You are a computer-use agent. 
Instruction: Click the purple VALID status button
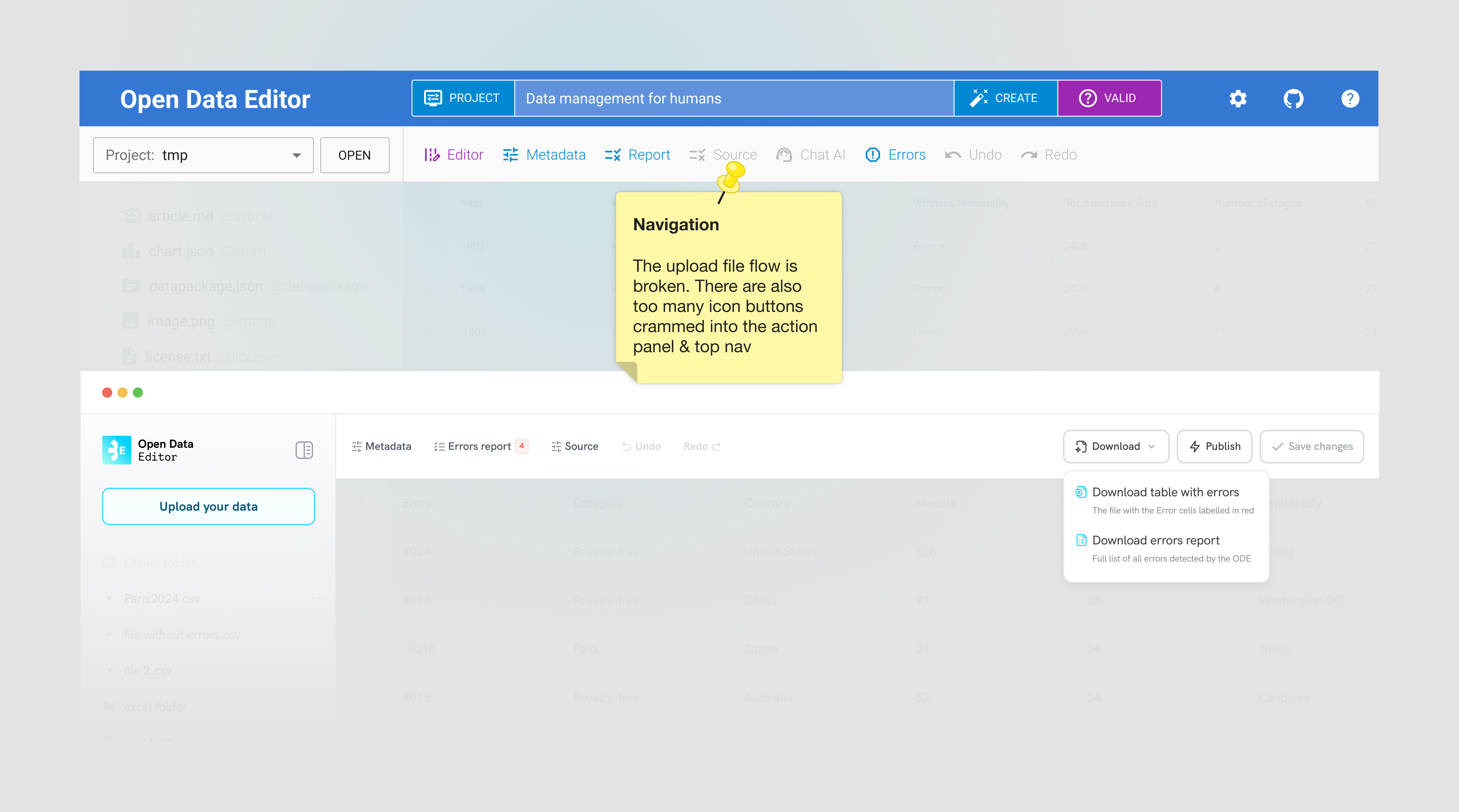[1109, 98]
